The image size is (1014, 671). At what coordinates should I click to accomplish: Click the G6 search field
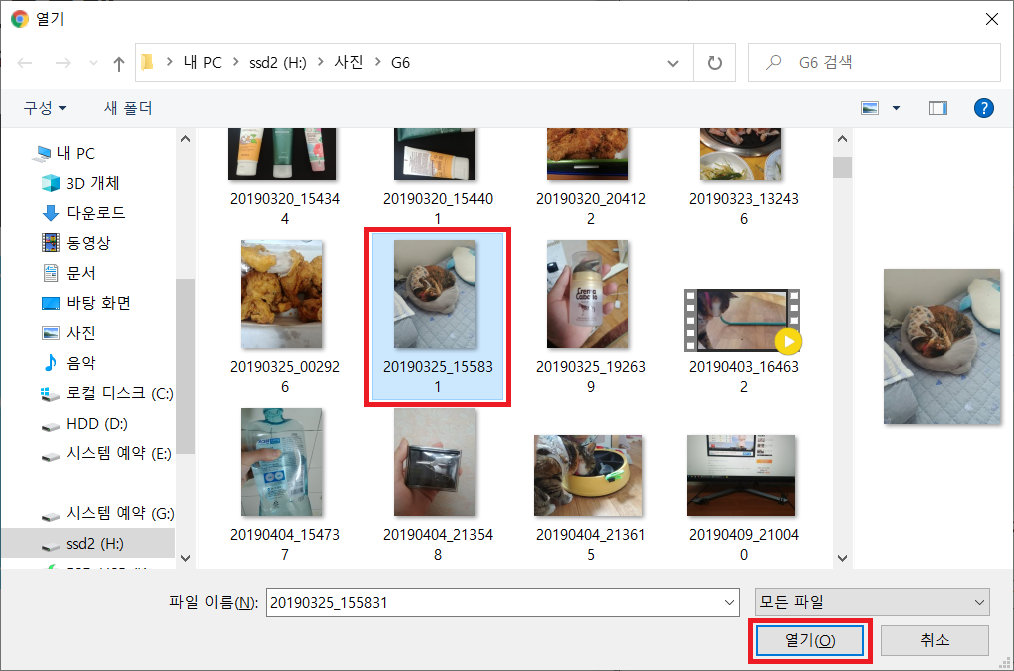click(874, 63)
